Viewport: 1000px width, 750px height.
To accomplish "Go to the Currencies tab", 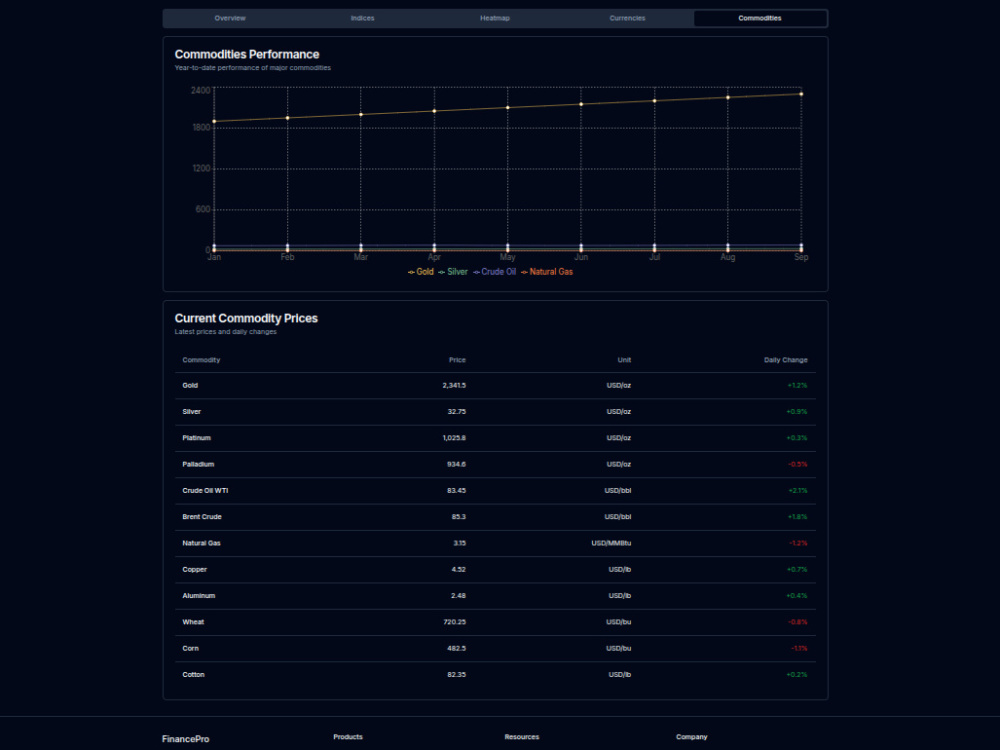I will coord(628,18).
